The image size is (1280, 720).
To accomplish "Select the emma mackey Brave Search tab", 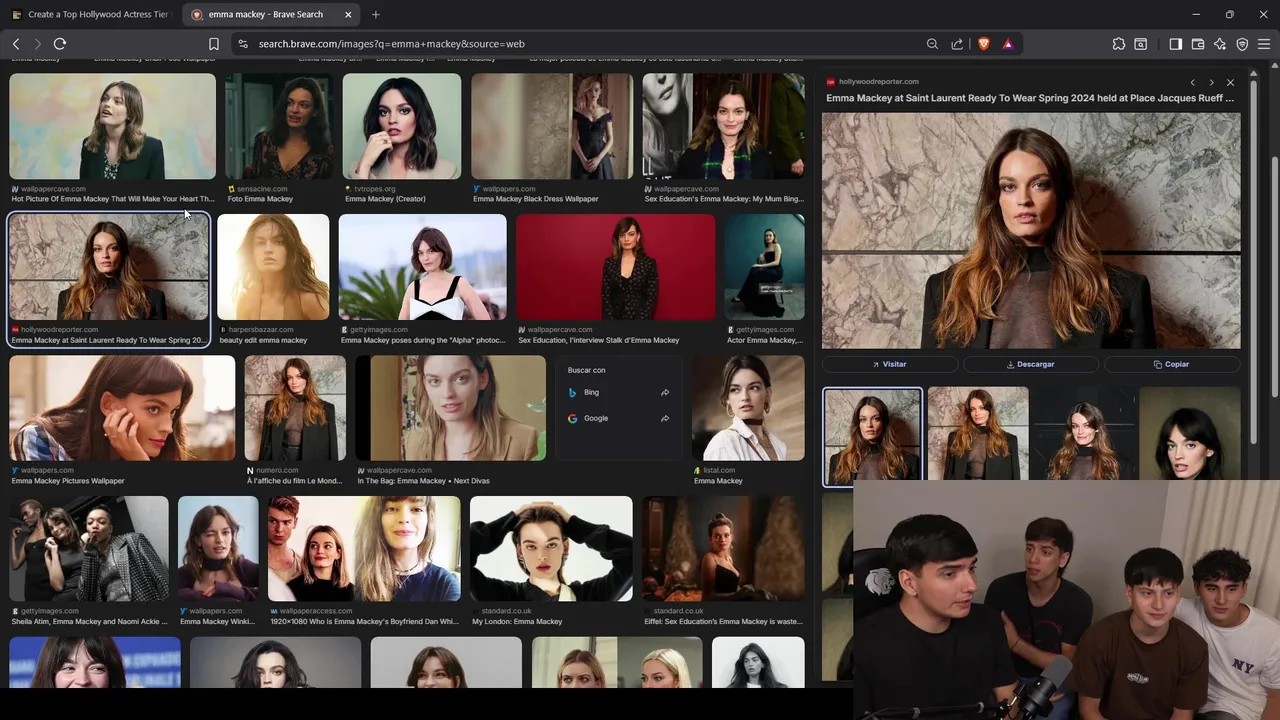I will 272,15.
